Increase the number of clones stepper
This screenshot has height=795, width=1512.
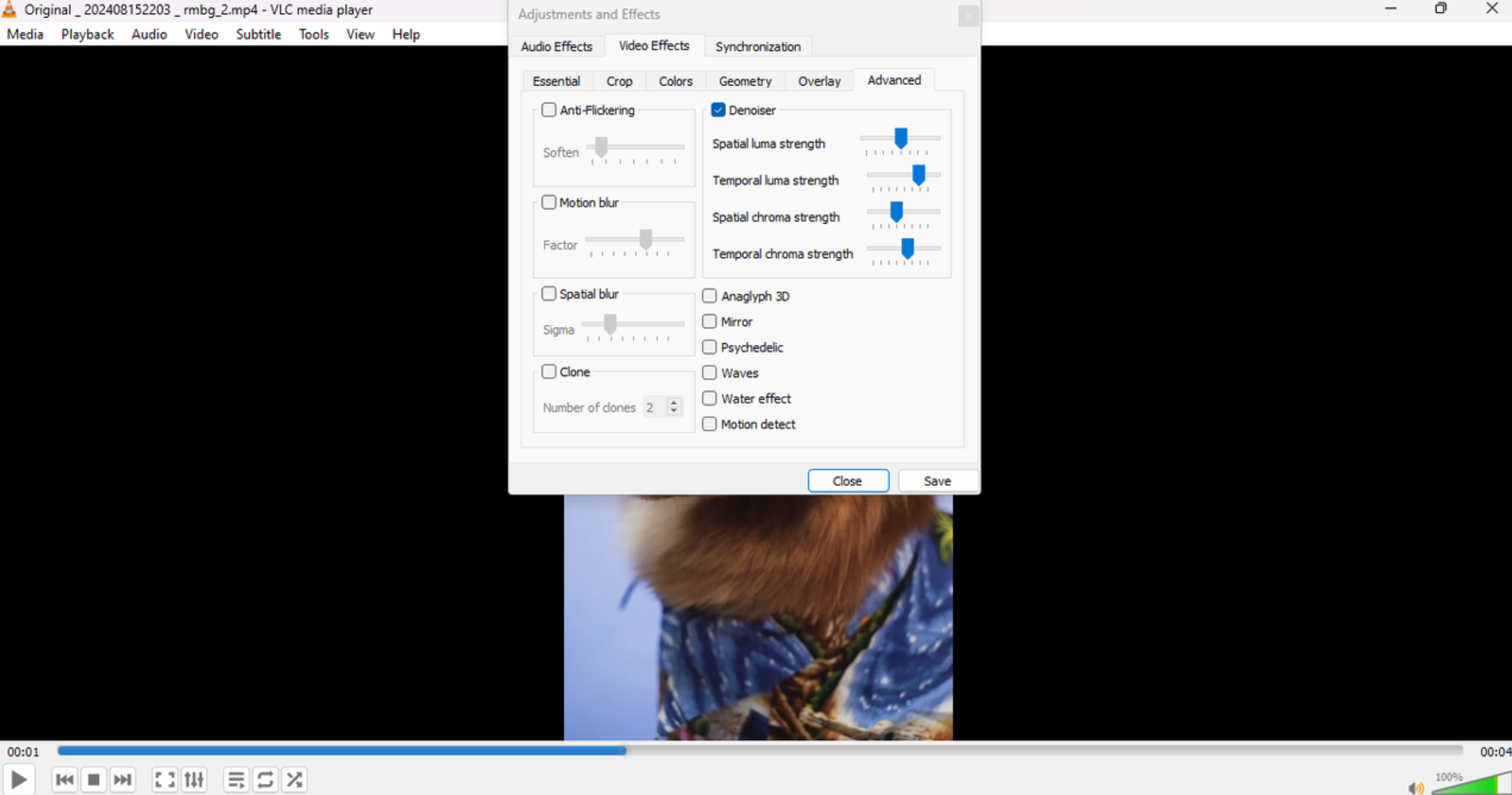(x=674, y=402)
